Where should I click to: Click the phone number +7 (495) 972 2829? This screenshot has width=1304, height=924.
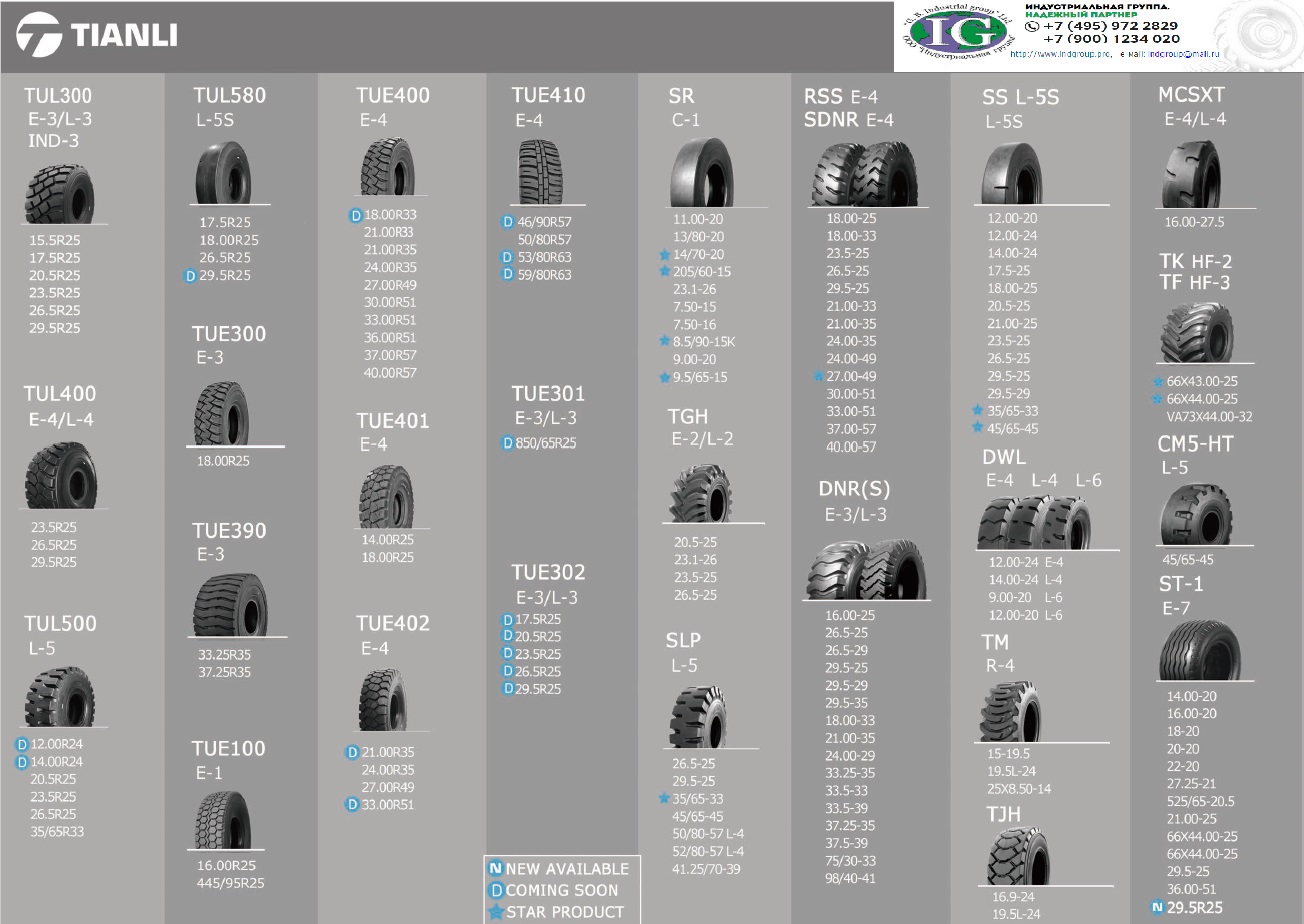pos(1110,26)
